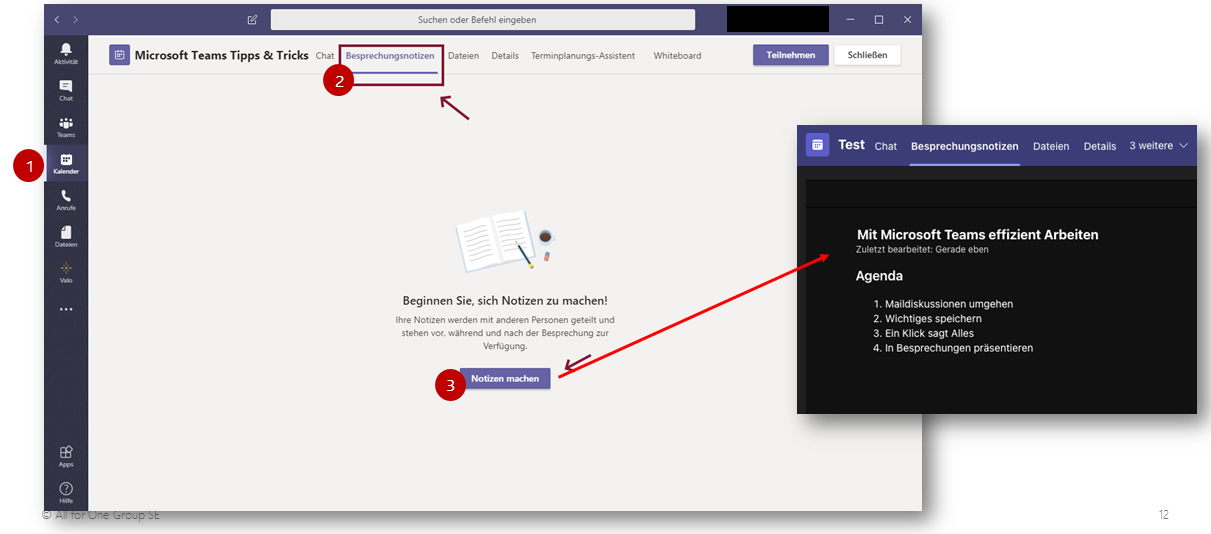The image size is (1211, 534).
Task: Open the Hilfe help icon
Action: (66, 492)
